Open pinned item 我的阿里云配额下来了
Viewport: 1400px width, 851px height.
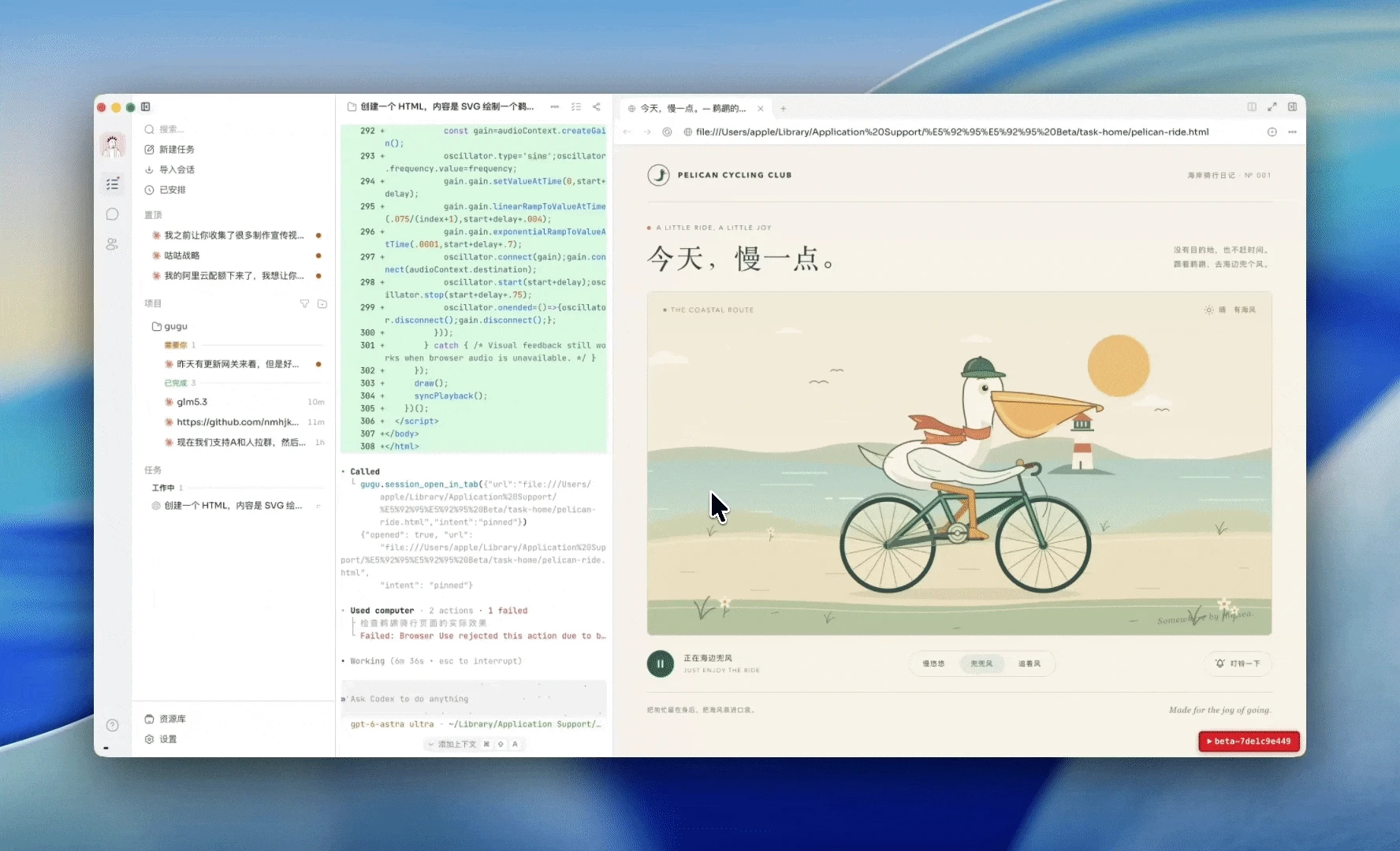click(x=236, y=276)
